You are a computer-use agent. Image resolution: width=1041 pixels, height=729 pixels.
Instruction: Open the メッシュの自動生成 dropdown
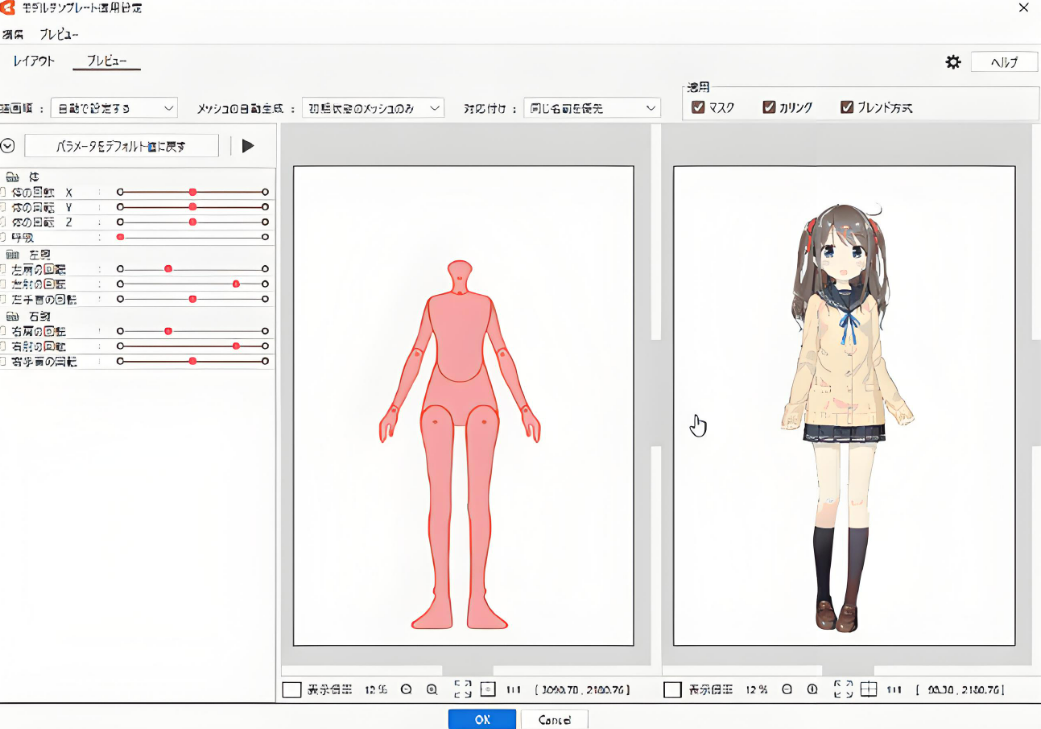(x=373, y=108)
